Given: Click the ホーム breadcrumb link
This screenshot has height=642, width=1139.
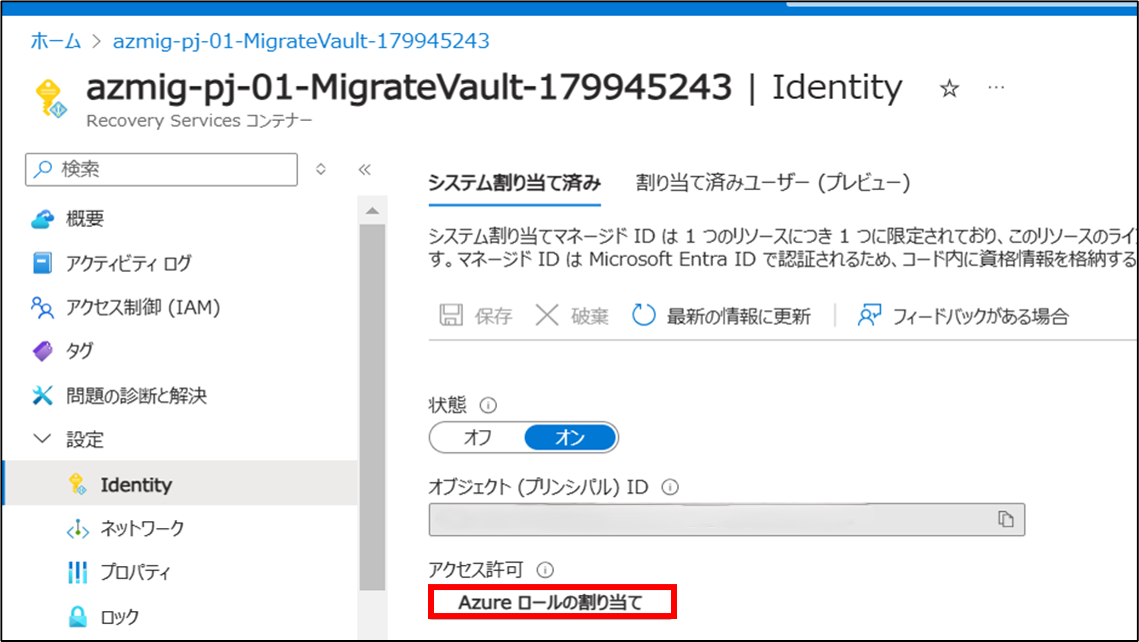Looking at the screenshot, I should coord(55,41).
